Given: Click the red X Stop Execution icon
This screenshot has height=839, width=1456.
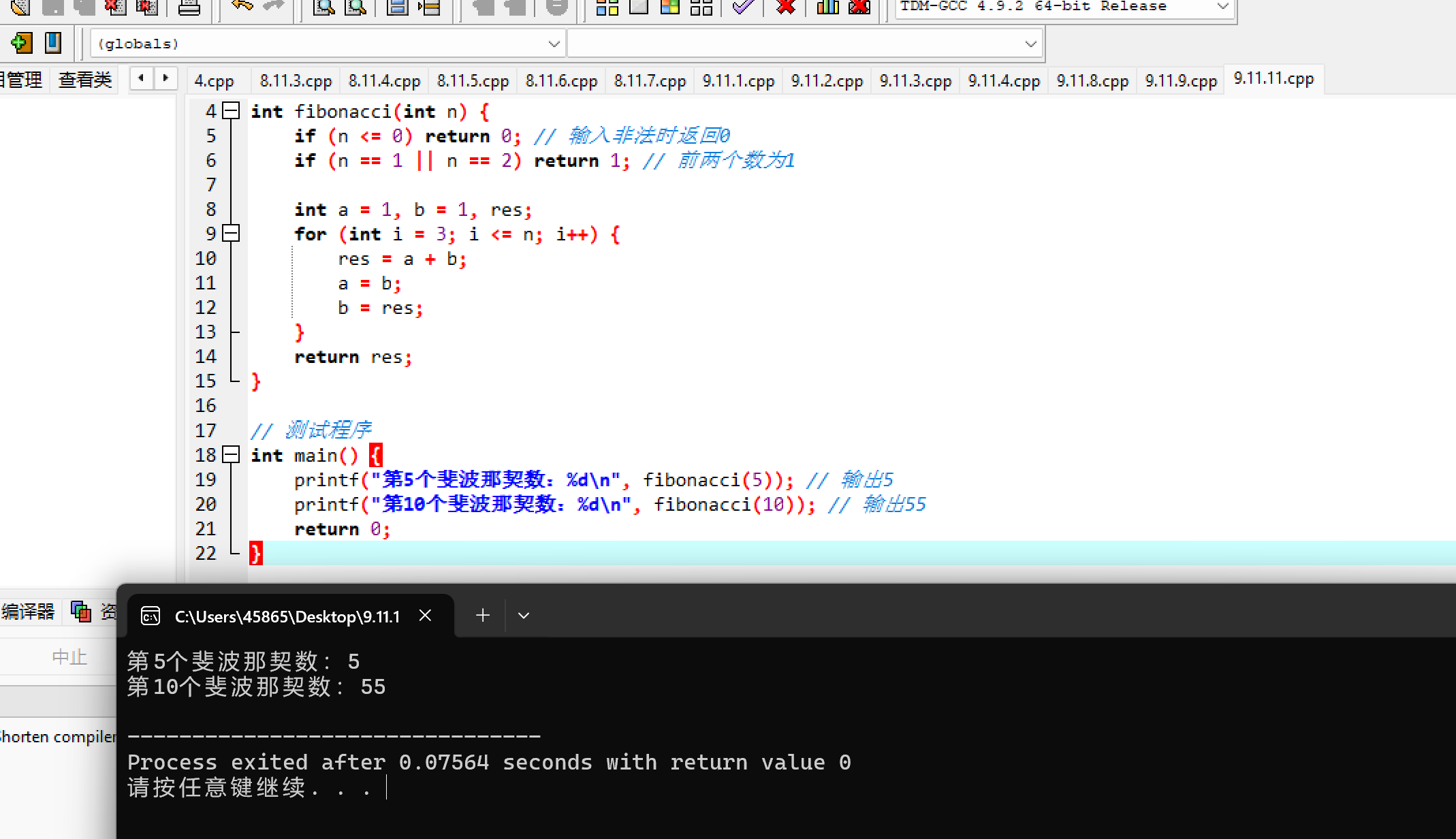Looking at the screenshot, I should 785,6.
